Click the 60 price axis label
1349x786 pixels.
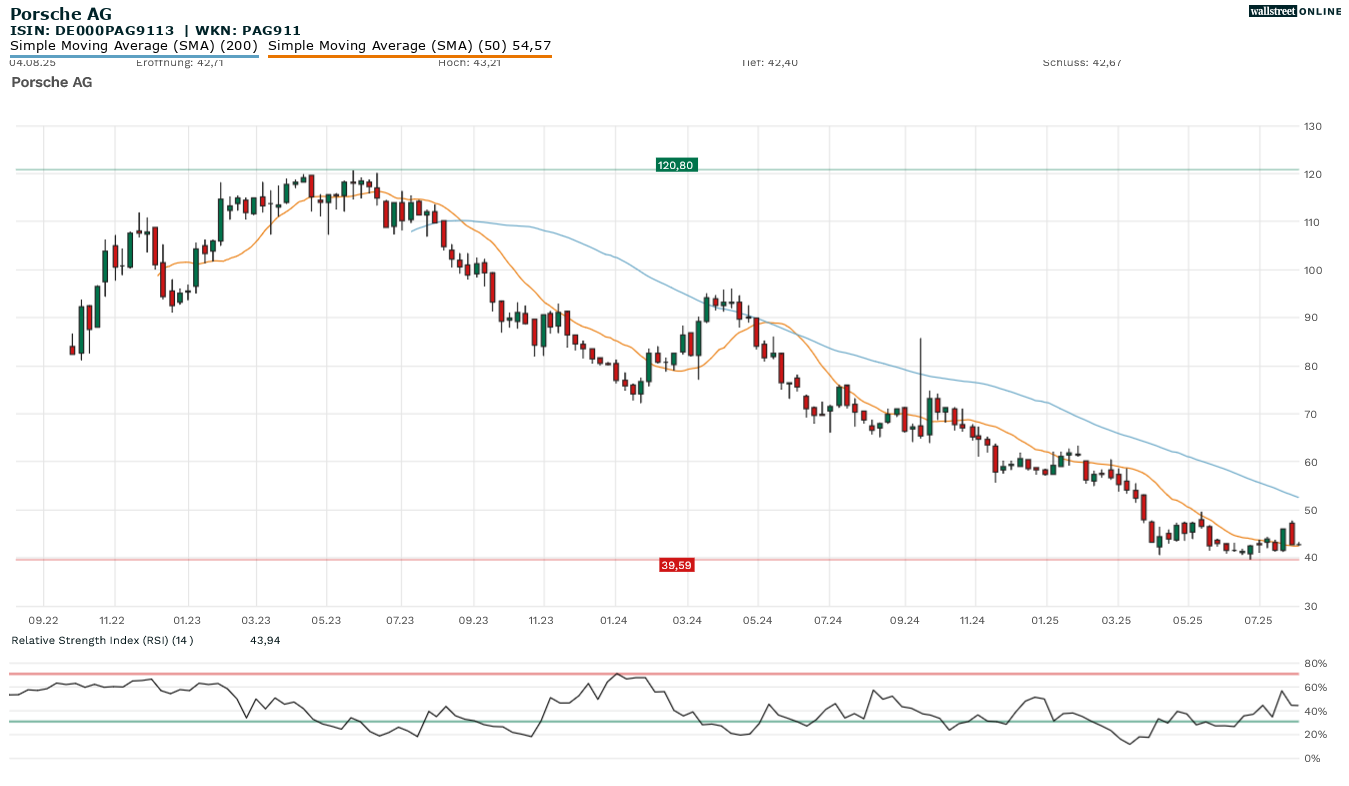coord(1310,462)
